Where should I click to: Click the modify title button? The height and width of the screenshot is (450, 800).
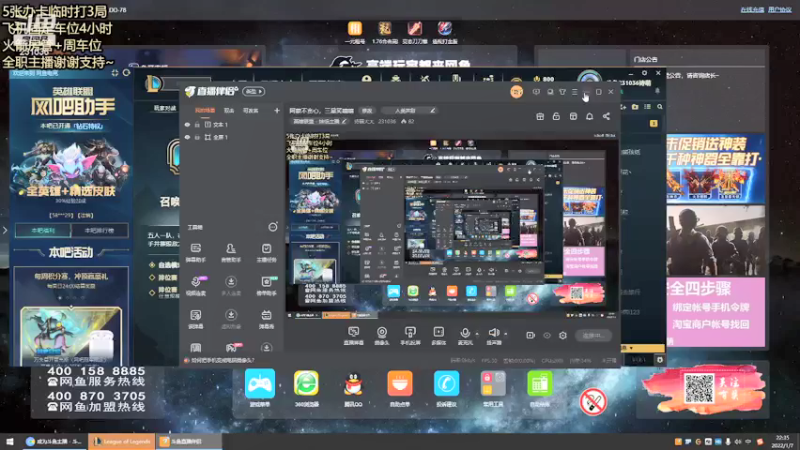[367, 110]
